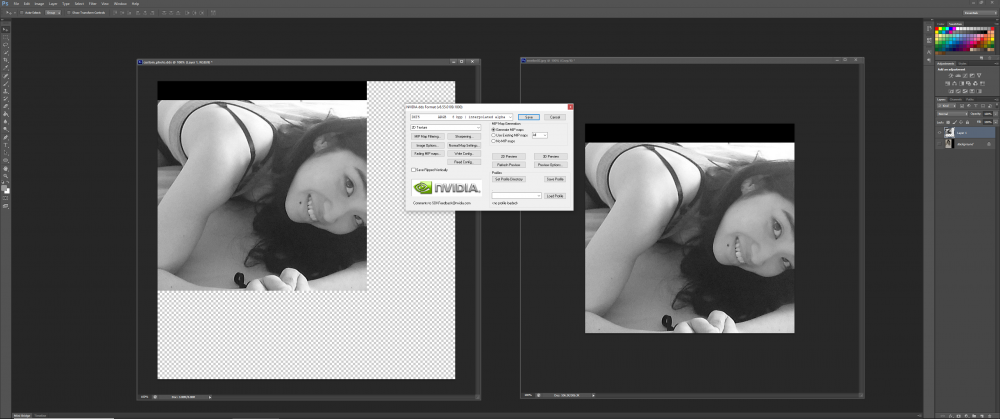
Task: Open the Image menu
Action: pos(39,4)
